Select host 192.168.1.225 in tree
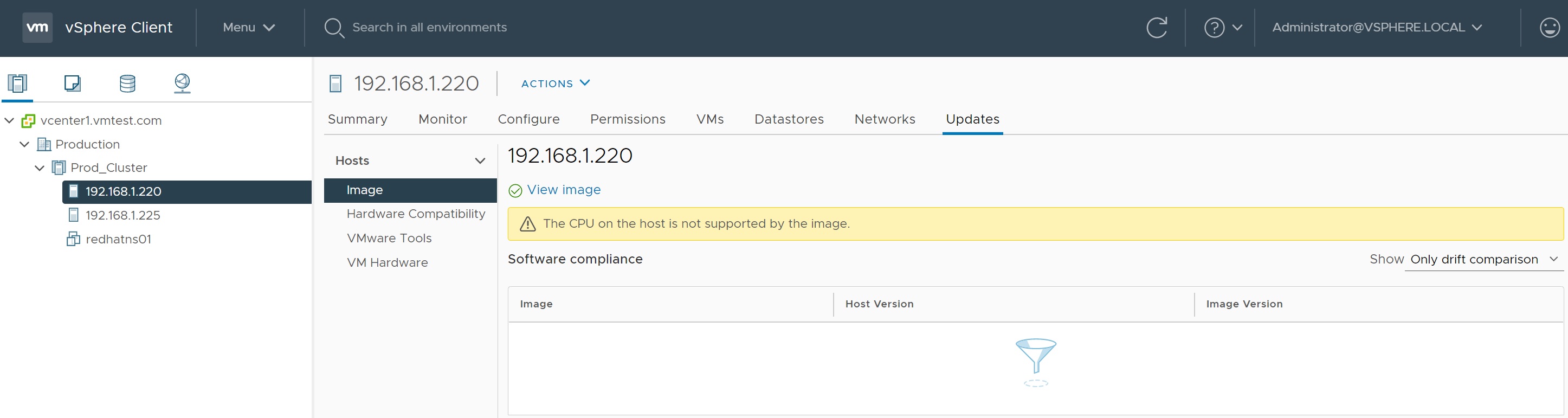Image resolution: width=1568 pixels, height=418 pixels. 122,215
